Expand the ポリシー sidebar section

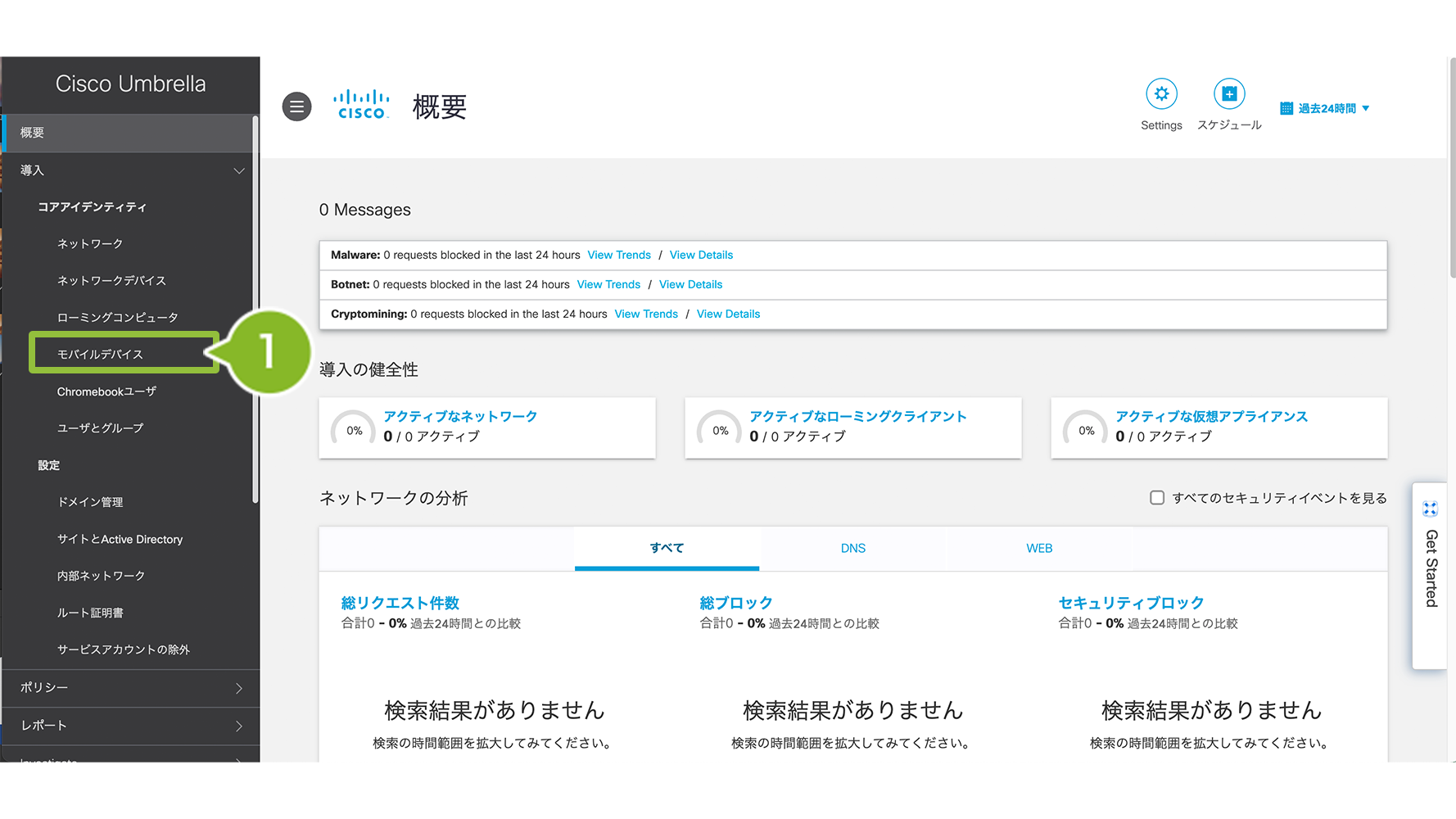(x=238, y=688)
